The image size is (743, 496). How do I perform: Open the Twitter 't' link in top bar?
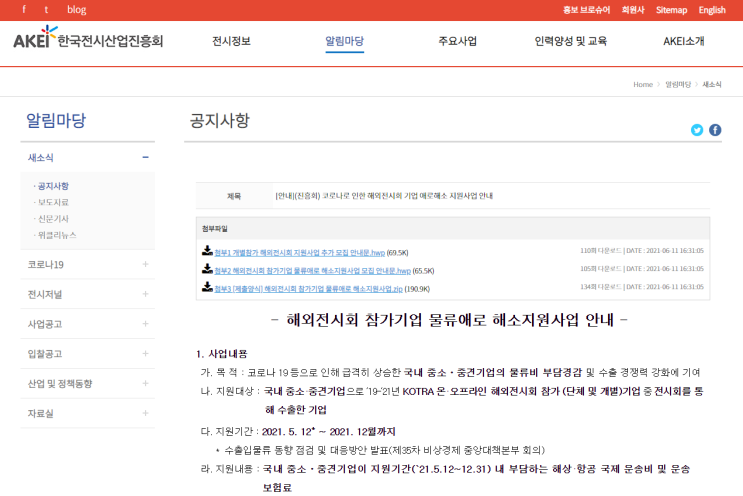(46, 9)
